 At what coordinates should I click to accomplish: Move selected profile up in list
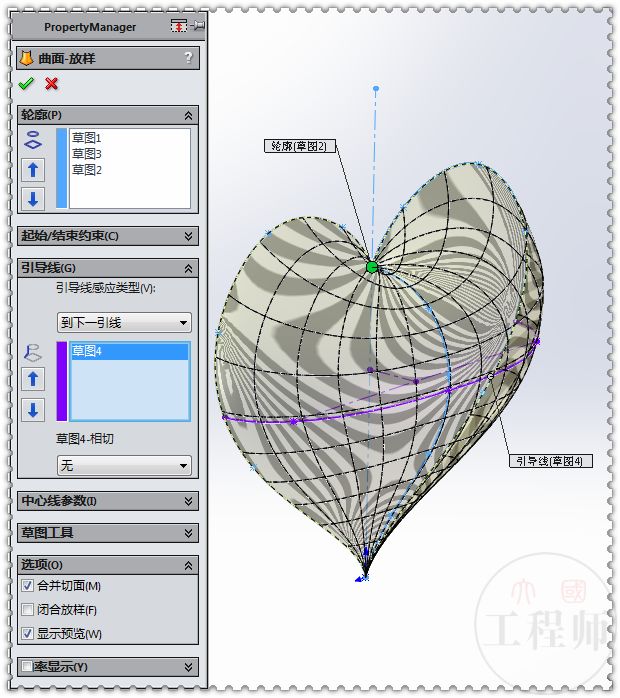pyautogui.click(x=33, y=170)
